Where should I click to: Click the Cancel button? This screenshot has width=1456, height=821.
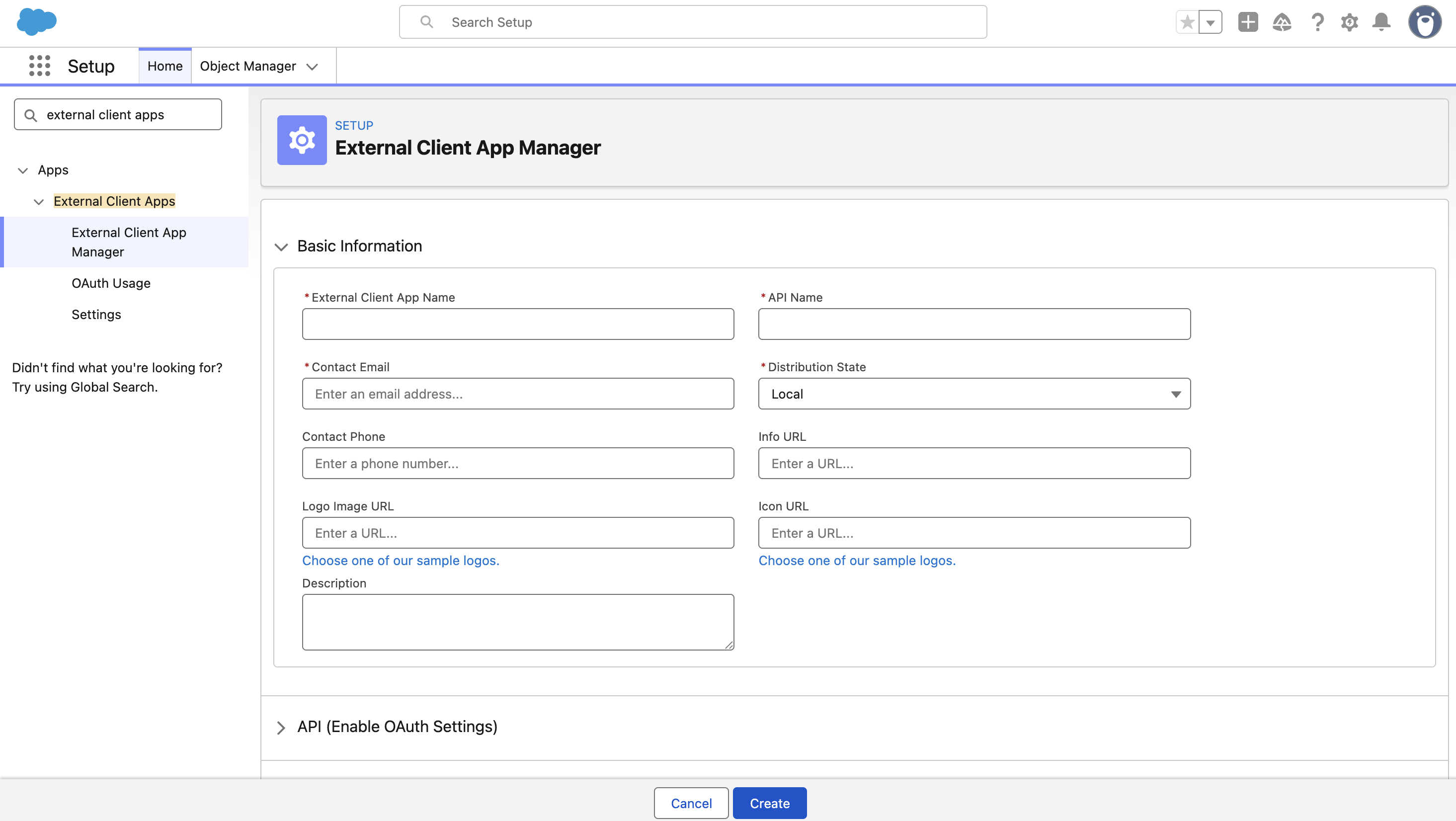(x=691, y=803)
